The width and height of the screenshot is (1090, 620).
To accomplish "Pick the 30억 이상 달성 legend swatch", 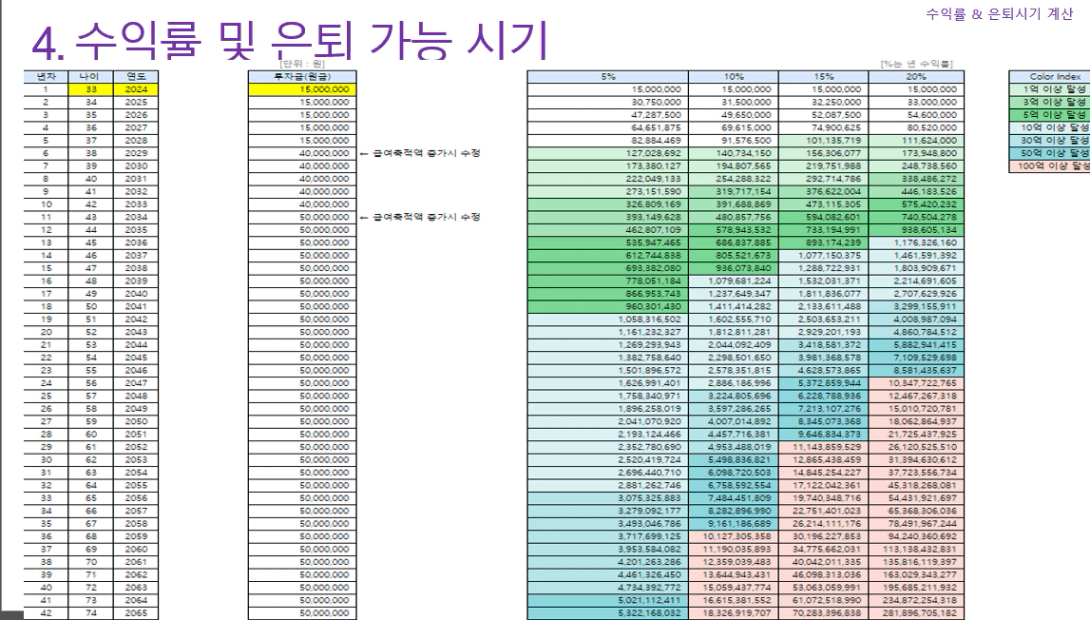I will (x=1049, y=140).
